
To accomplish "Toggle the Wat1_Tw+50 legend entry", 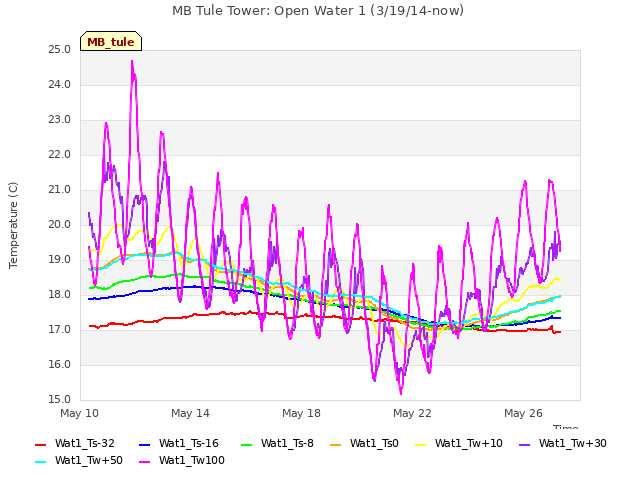I will tap(79, 460).
